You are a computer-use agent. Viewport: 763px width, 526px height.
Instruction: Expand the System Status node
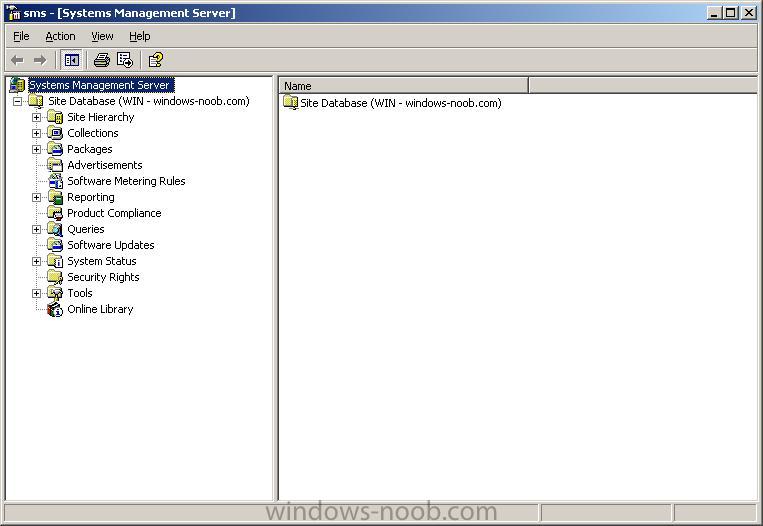(x=36, y=261)
